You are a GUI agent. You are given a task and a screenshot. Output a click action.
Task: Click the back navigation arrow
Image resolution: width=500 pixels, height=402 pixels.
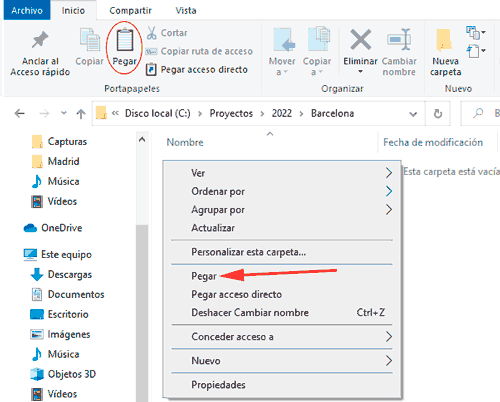[x=20, y=114]
